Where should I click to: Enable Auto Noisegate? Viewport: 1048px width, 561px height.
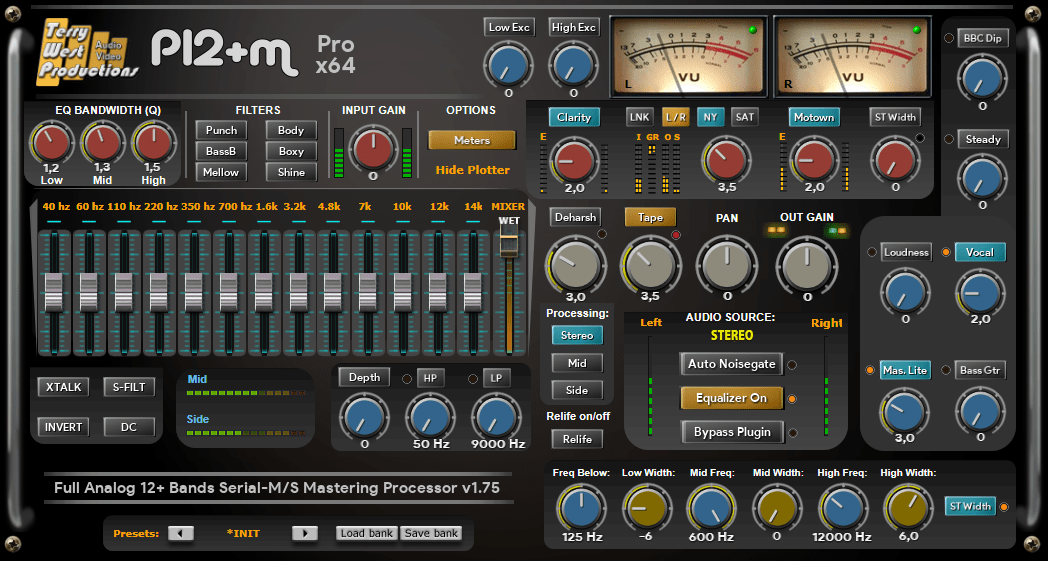click(x=732, y=364)
